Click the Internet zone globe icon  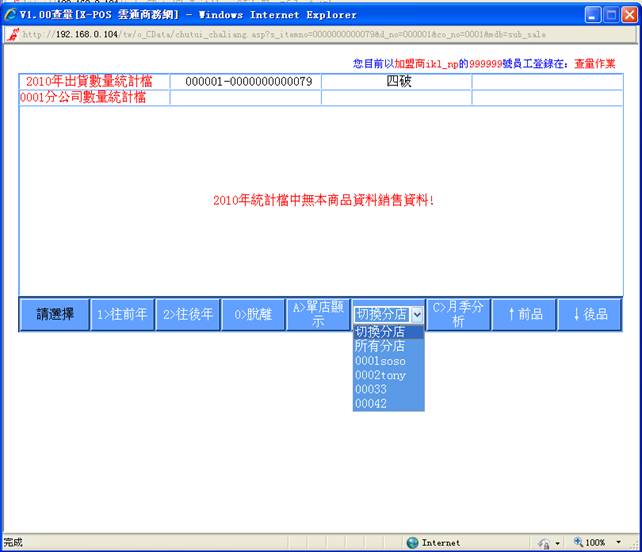point(412,543)
